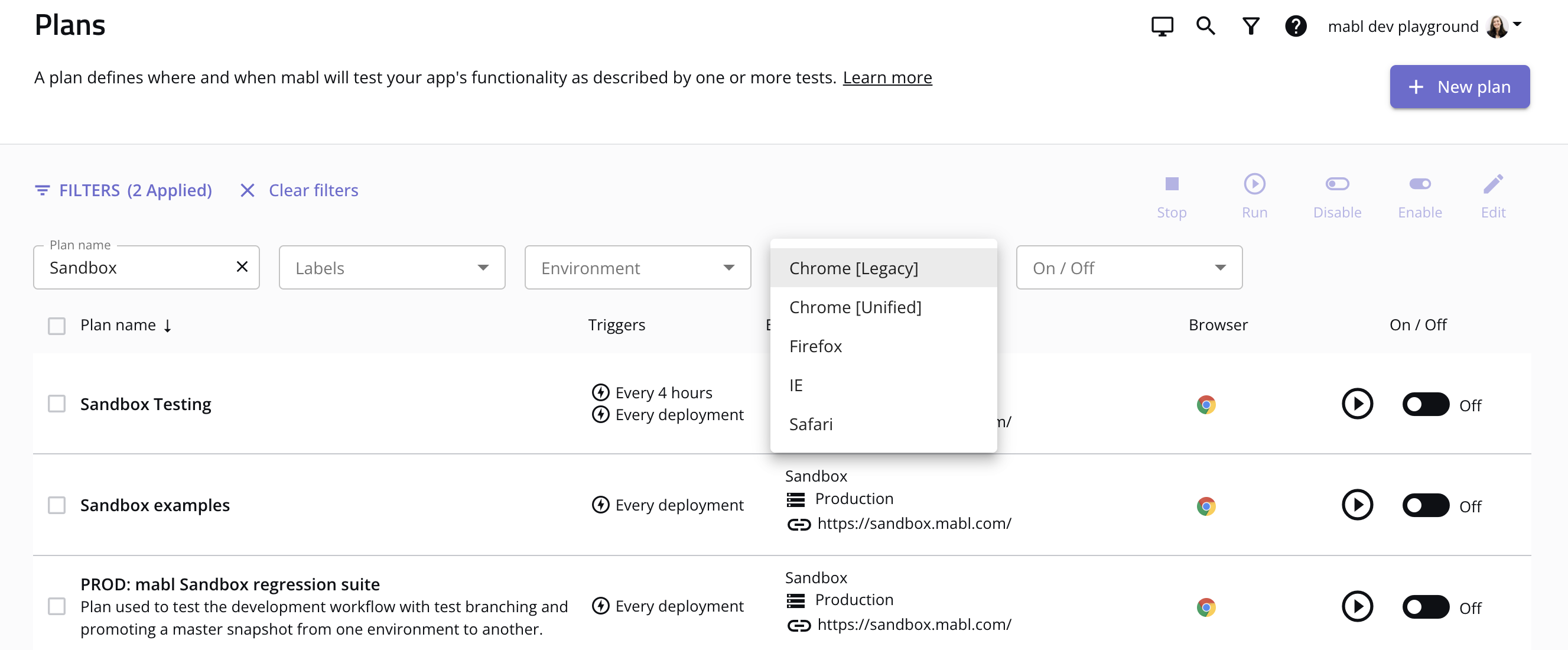1568x650 pixels.
Task: Check the Sandbox examples checkbox
Action: coord(57,505)
